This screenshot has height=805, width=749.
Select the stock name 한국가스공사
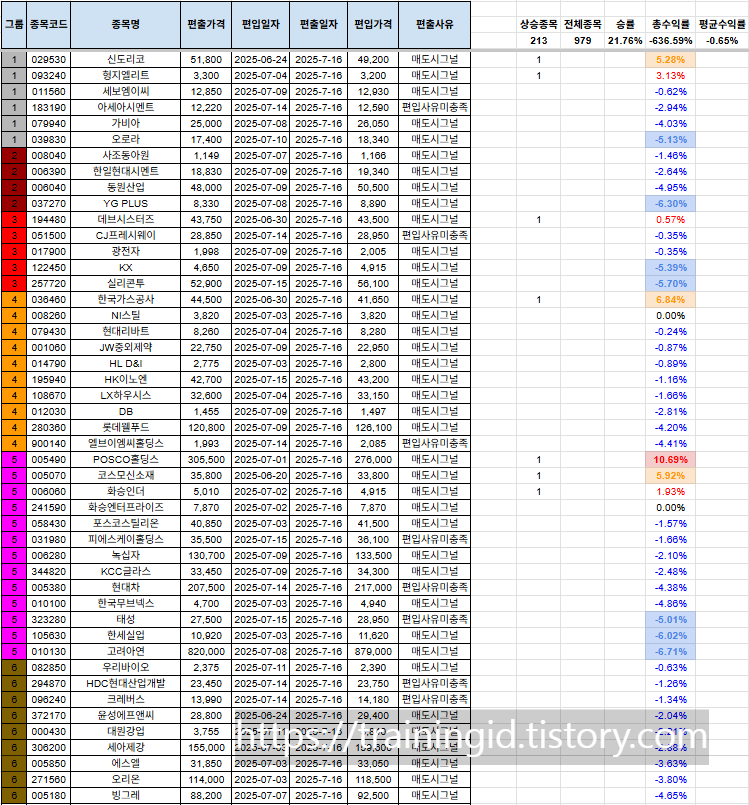click(126, 299)
